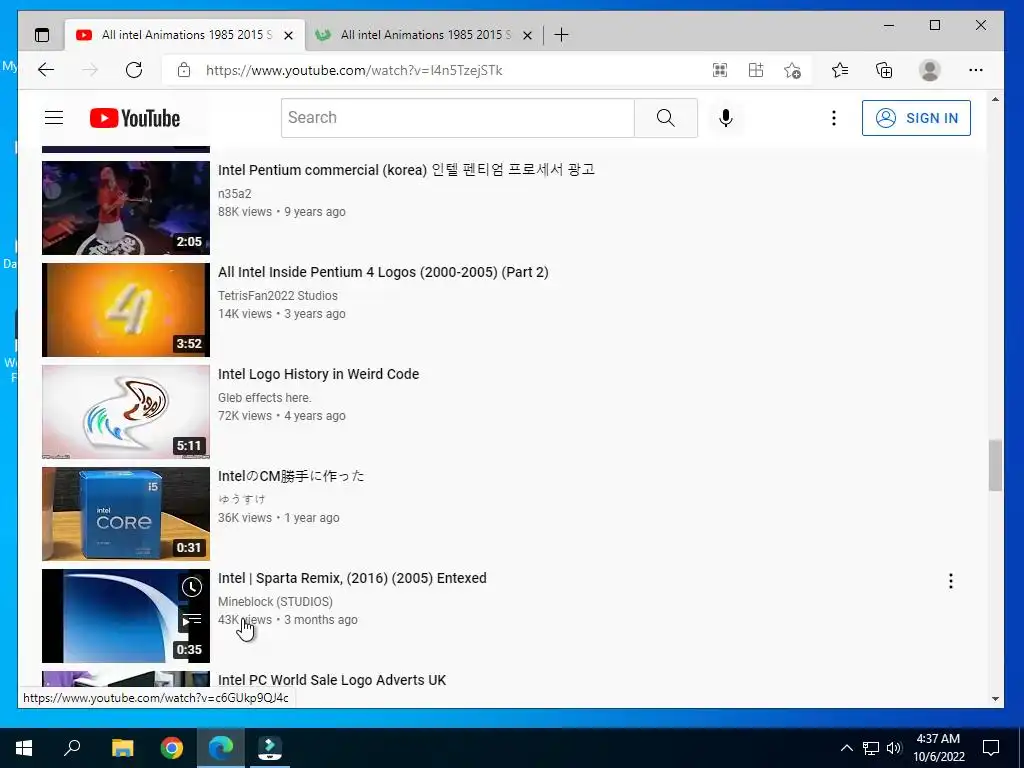Open options menu for Sparta Remix video

[951, 581]
